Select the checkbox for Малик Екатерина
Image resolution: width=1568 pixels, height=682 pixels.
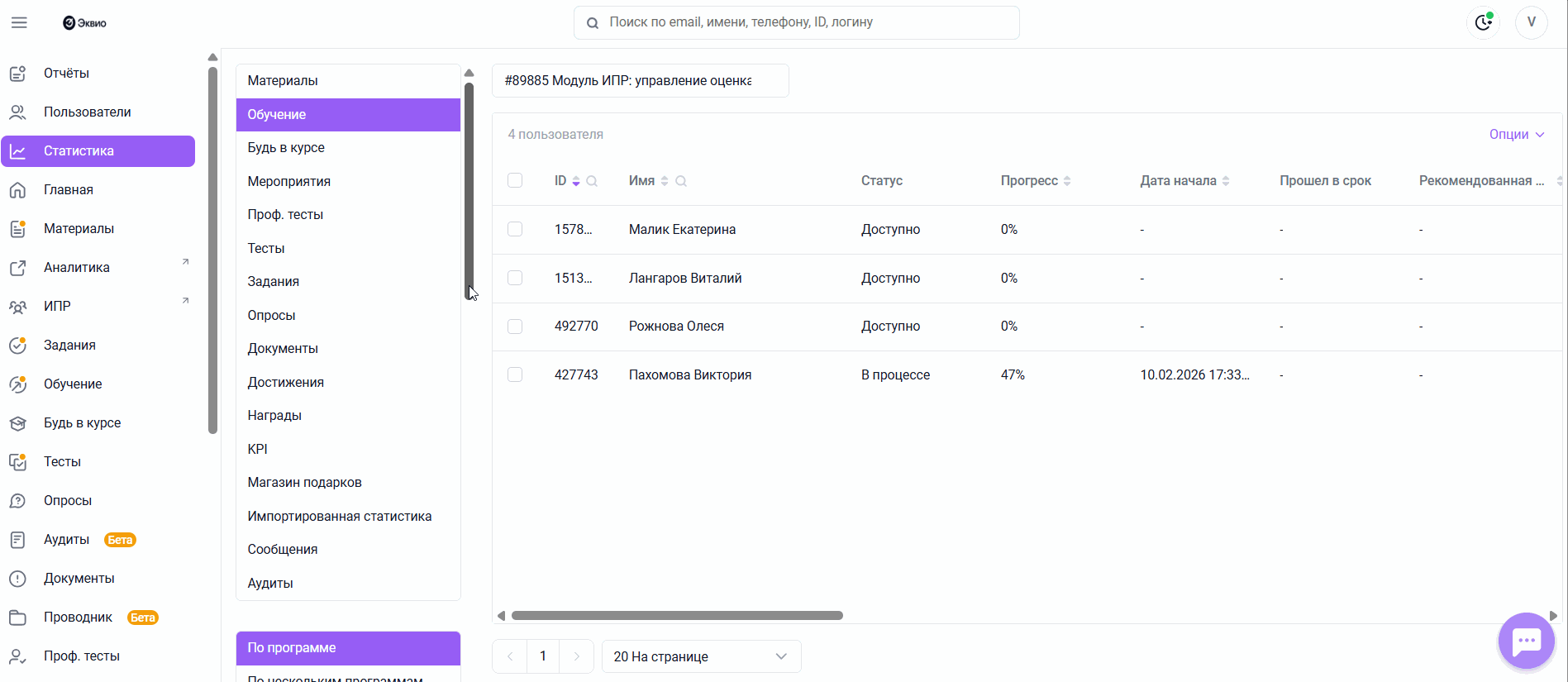515,229
